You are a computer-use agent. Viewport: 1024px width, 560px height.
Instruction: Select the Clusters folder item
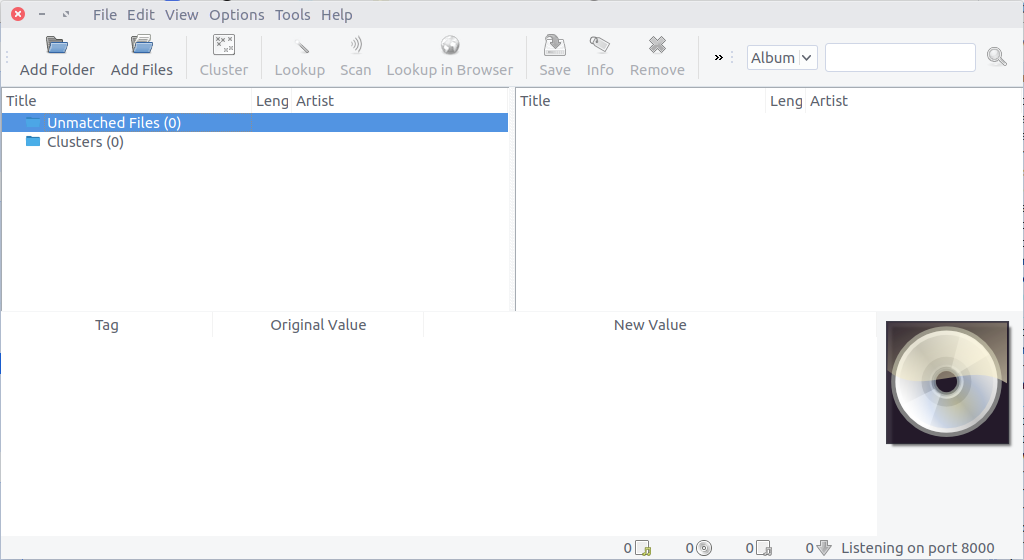[85, 142]
